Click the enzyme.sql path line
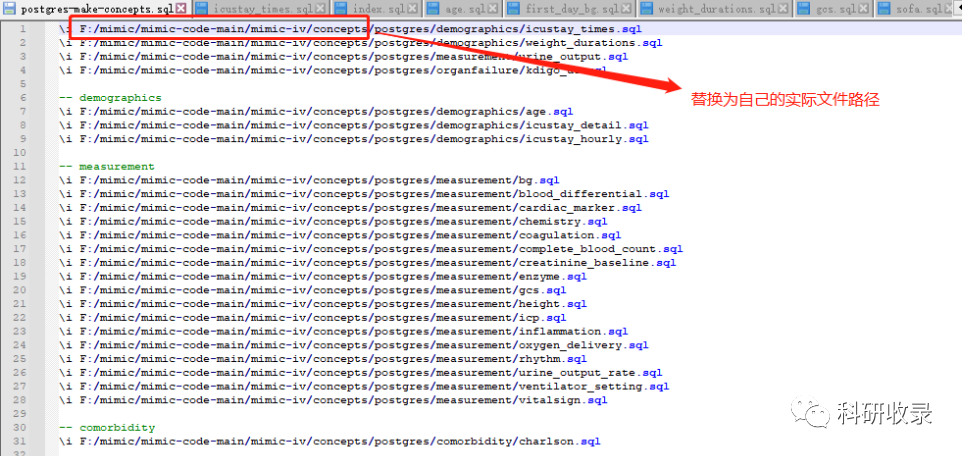Screen dimensions: 964x456 tap(323, 277)
